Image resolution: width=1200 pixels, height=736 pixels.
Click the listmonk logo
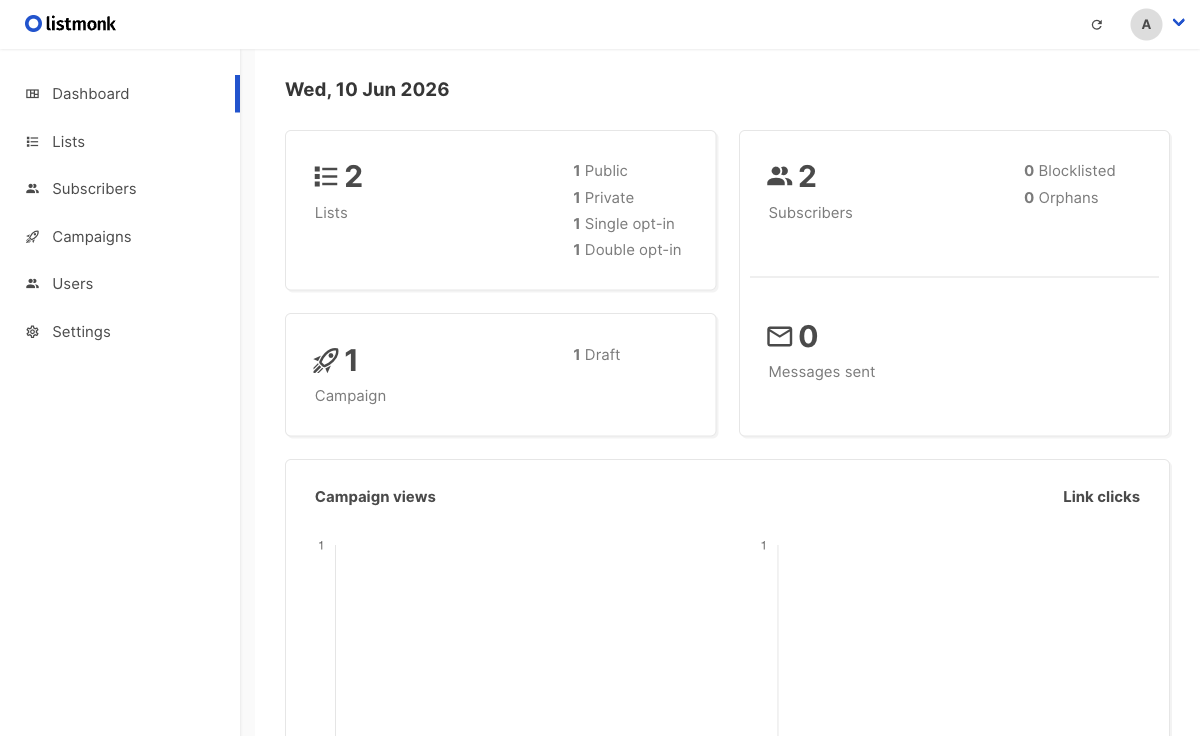tap(70, 24)
